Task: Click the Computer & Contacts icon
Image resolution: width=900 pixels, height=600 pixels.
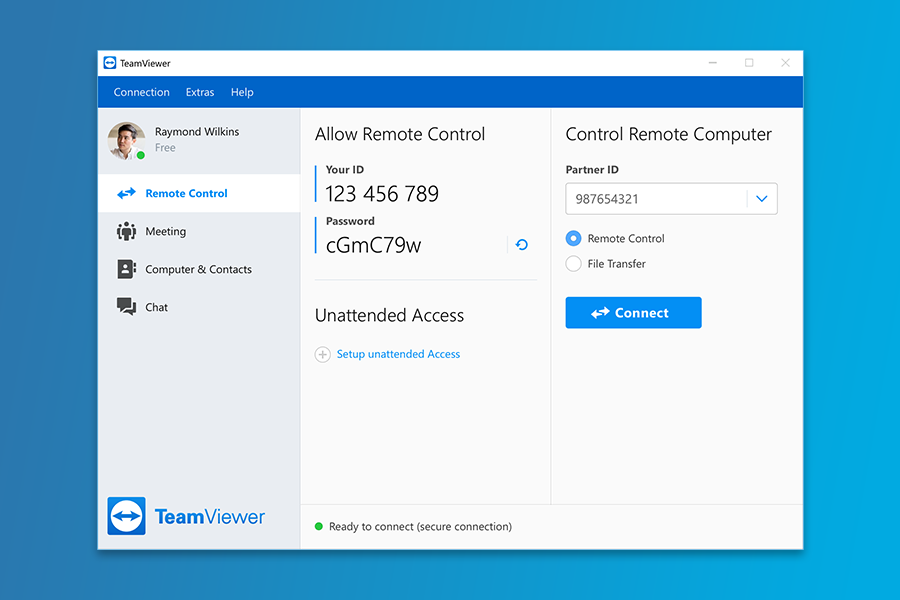Action: pos(127,269)
